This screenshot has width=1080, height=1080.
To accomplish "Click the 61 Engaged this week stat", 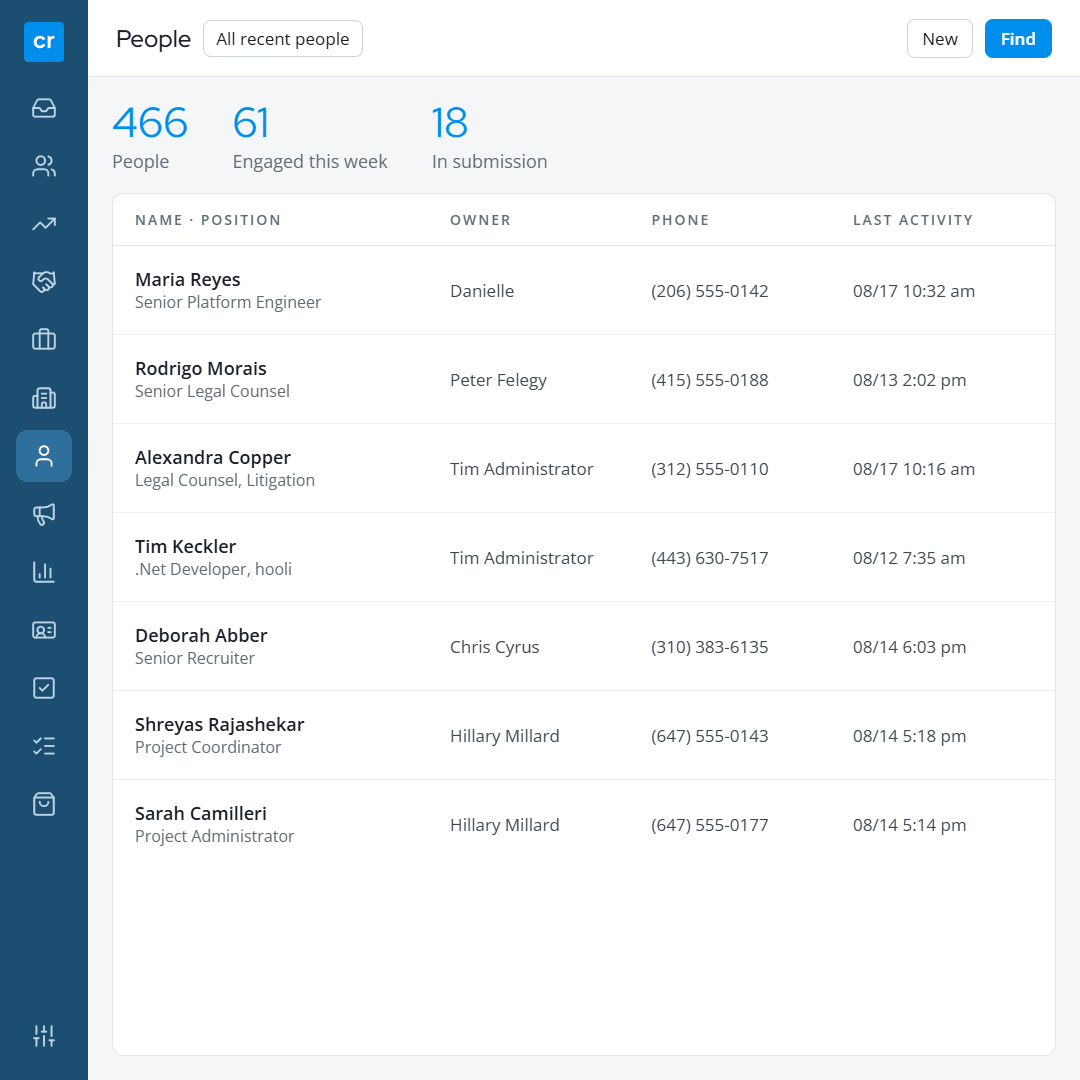I will tap(310, 136).
